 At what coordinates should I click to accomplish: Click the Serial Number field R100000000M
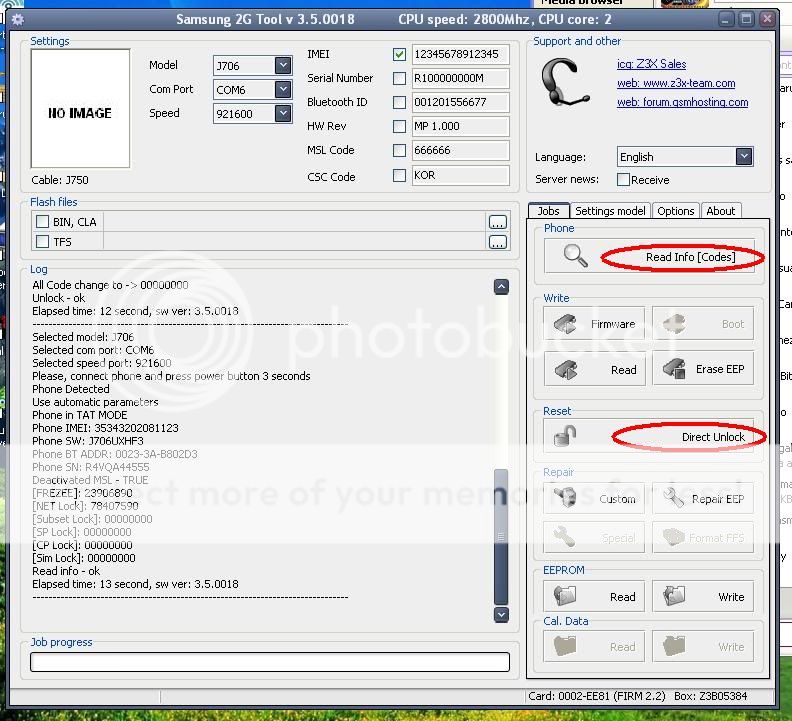(x=461, y=78)
